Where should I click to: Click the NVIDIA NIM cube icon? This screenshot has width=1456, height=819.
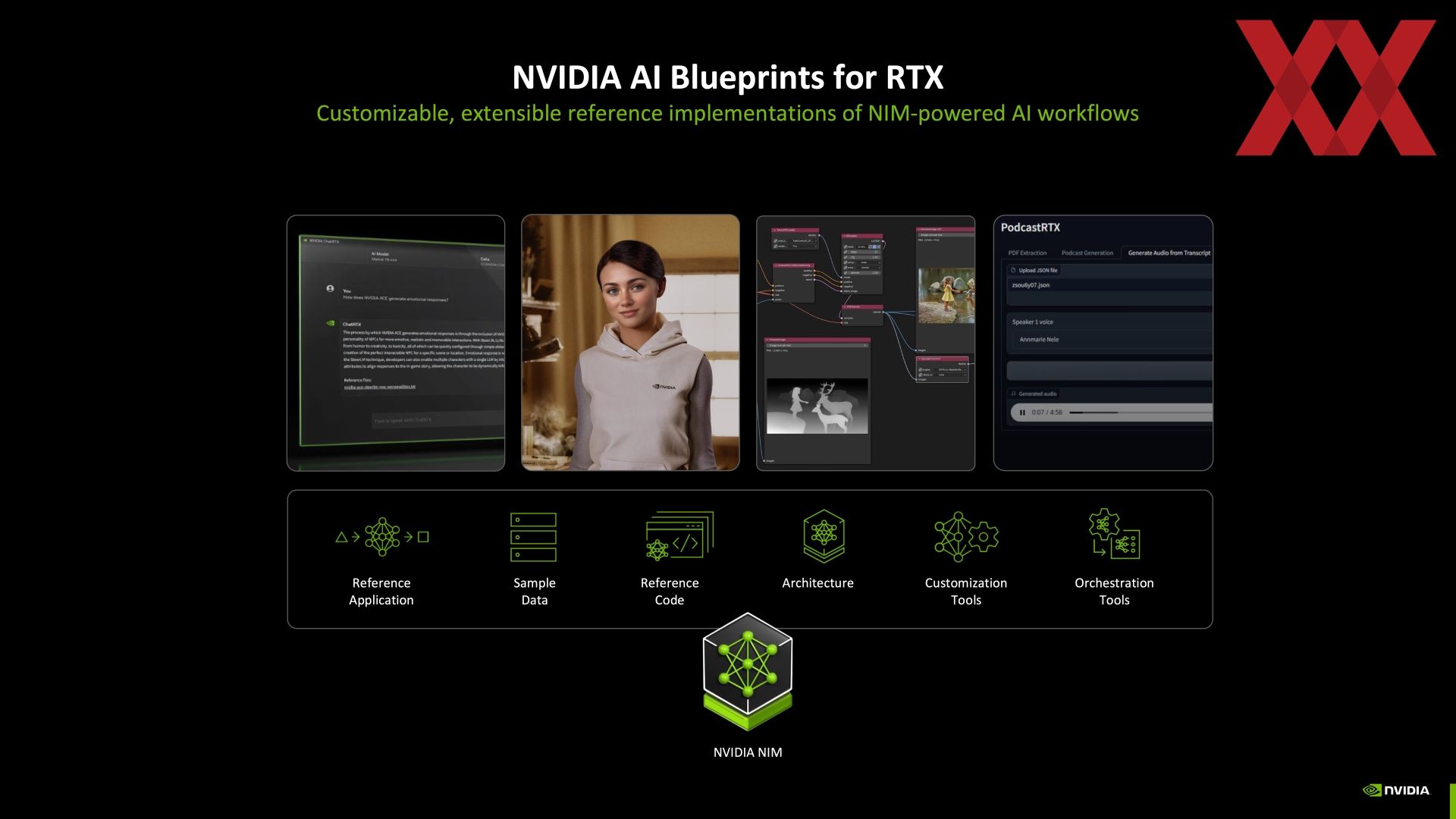click(x=748, y=671)
